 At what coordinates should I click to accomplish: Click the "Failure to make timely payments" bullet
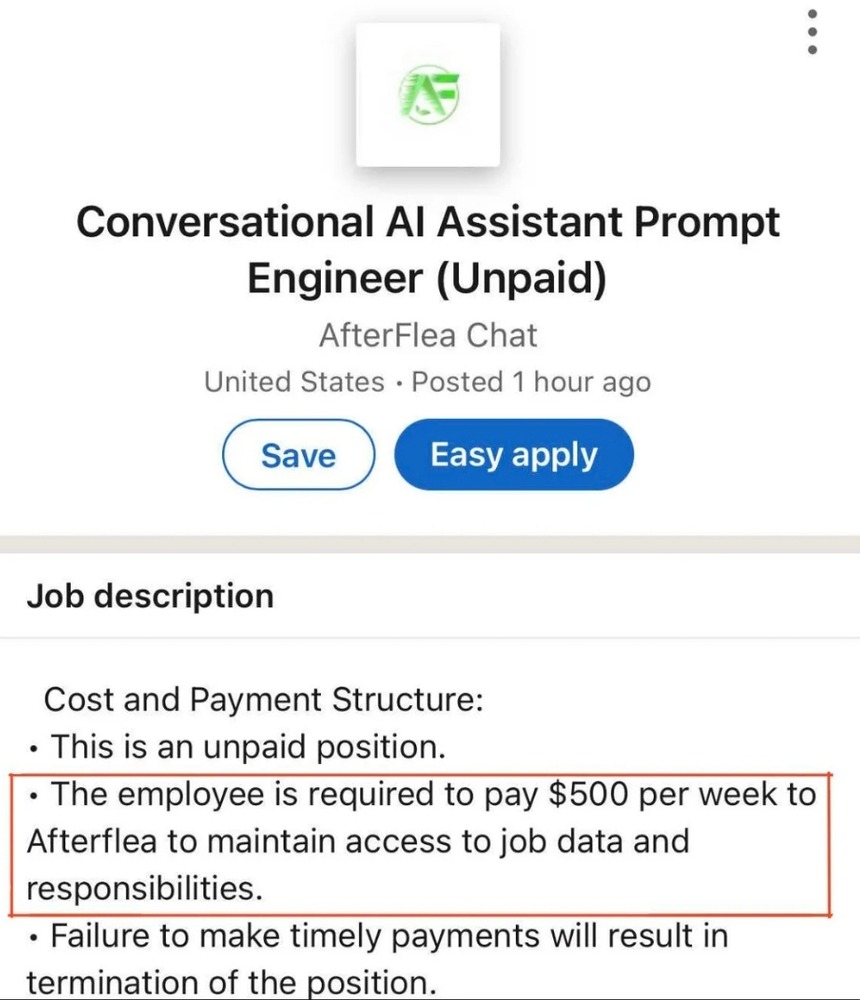pyautogui.click(x=388, y=937)
